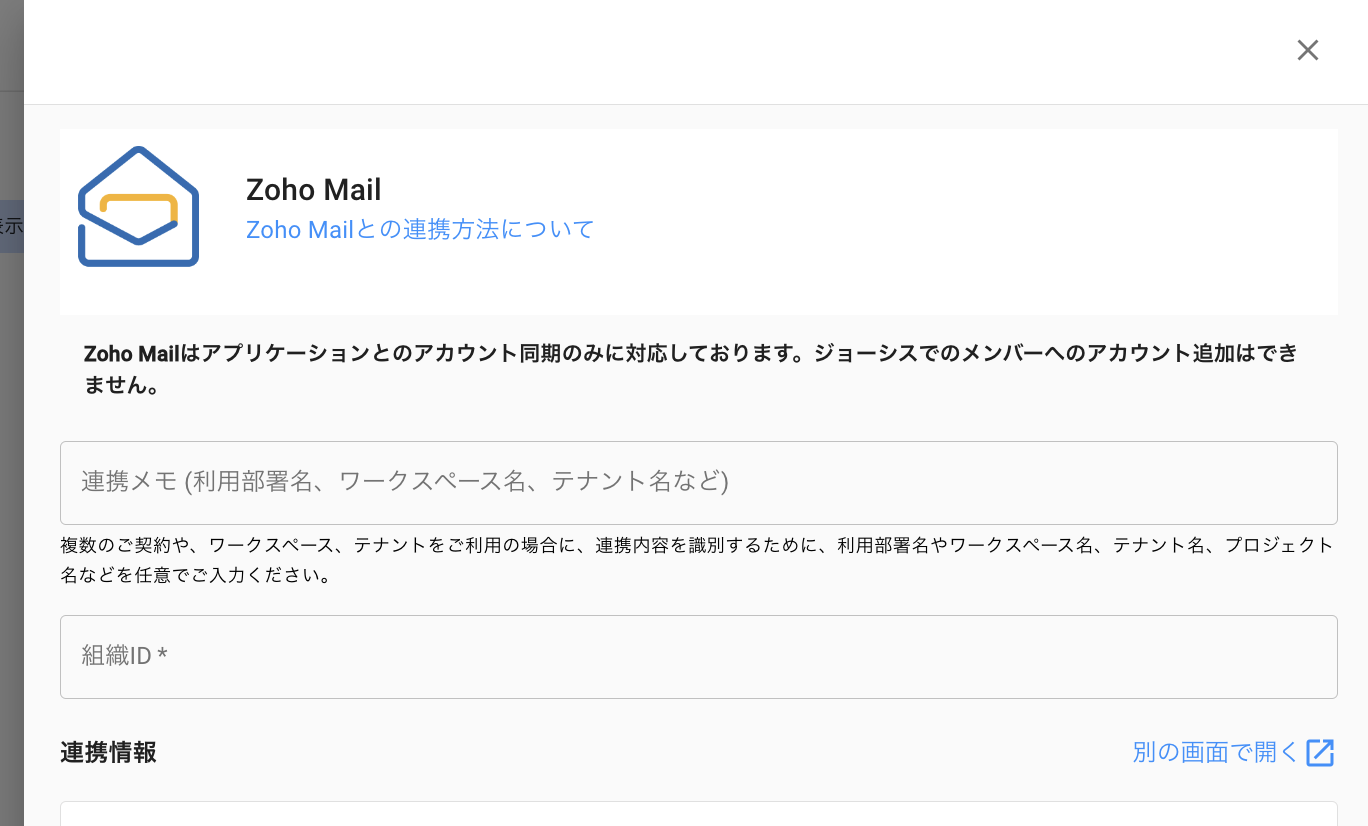Click the white panel under 連携情報
This screenshot has height=826, width=1368.
(698, 814)
